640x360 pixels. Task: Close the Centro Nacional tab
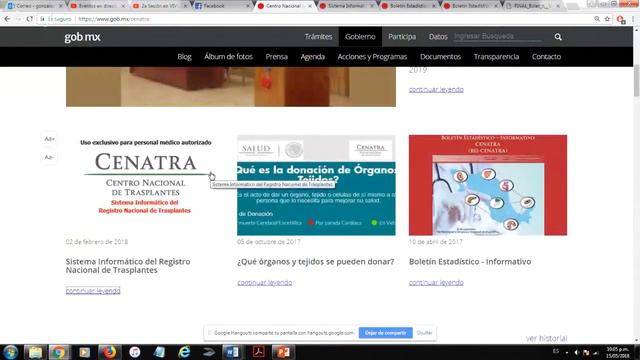point(310,6)
